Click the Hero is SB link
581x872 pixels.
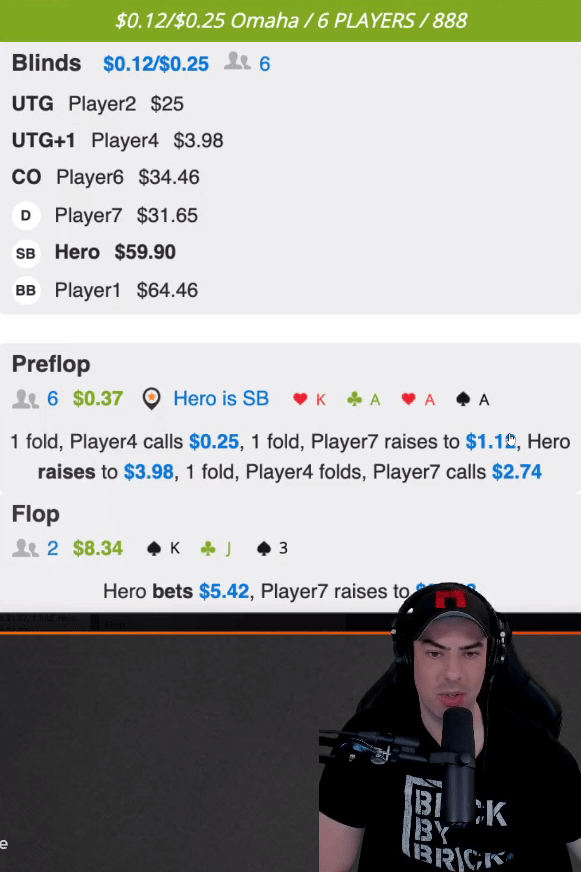[x=221, y=398]
